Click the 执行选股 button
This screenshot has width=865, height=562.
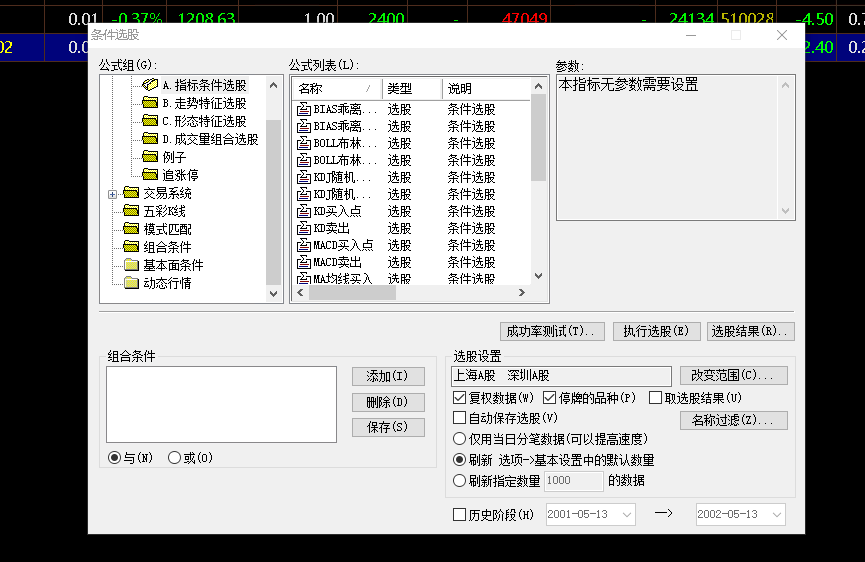point(655,331)
